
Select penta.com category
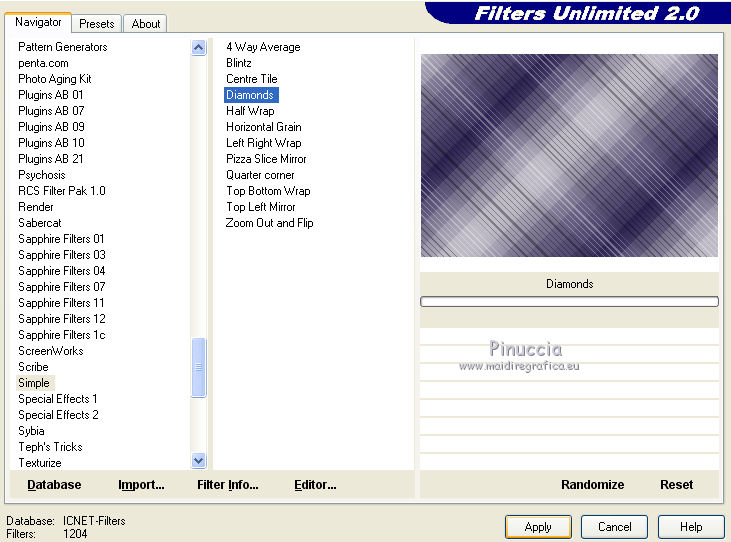[x=43, y=63]
